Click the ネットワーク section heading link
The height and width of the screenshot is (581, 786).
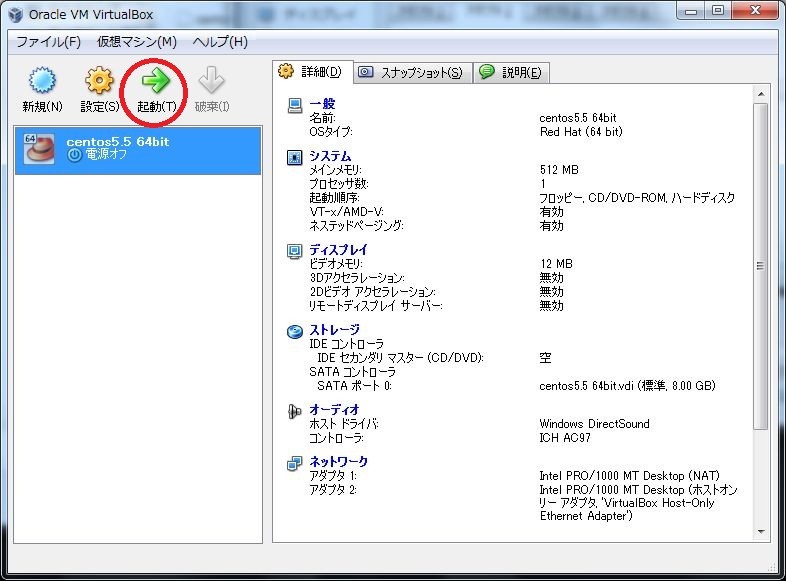[338, 461]
